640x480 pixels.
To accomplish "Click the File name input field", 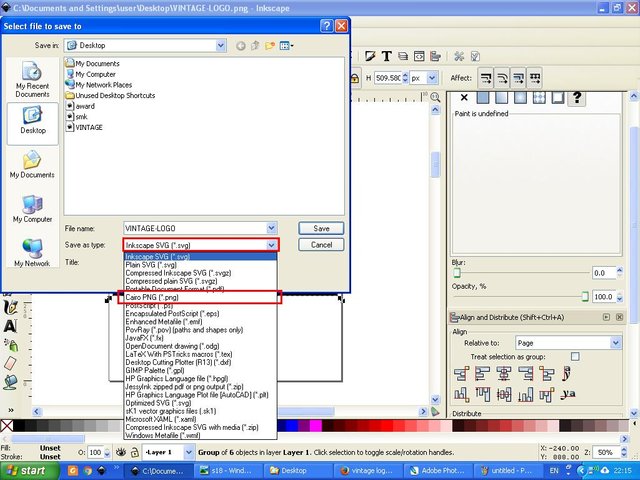I will (195, 228).
